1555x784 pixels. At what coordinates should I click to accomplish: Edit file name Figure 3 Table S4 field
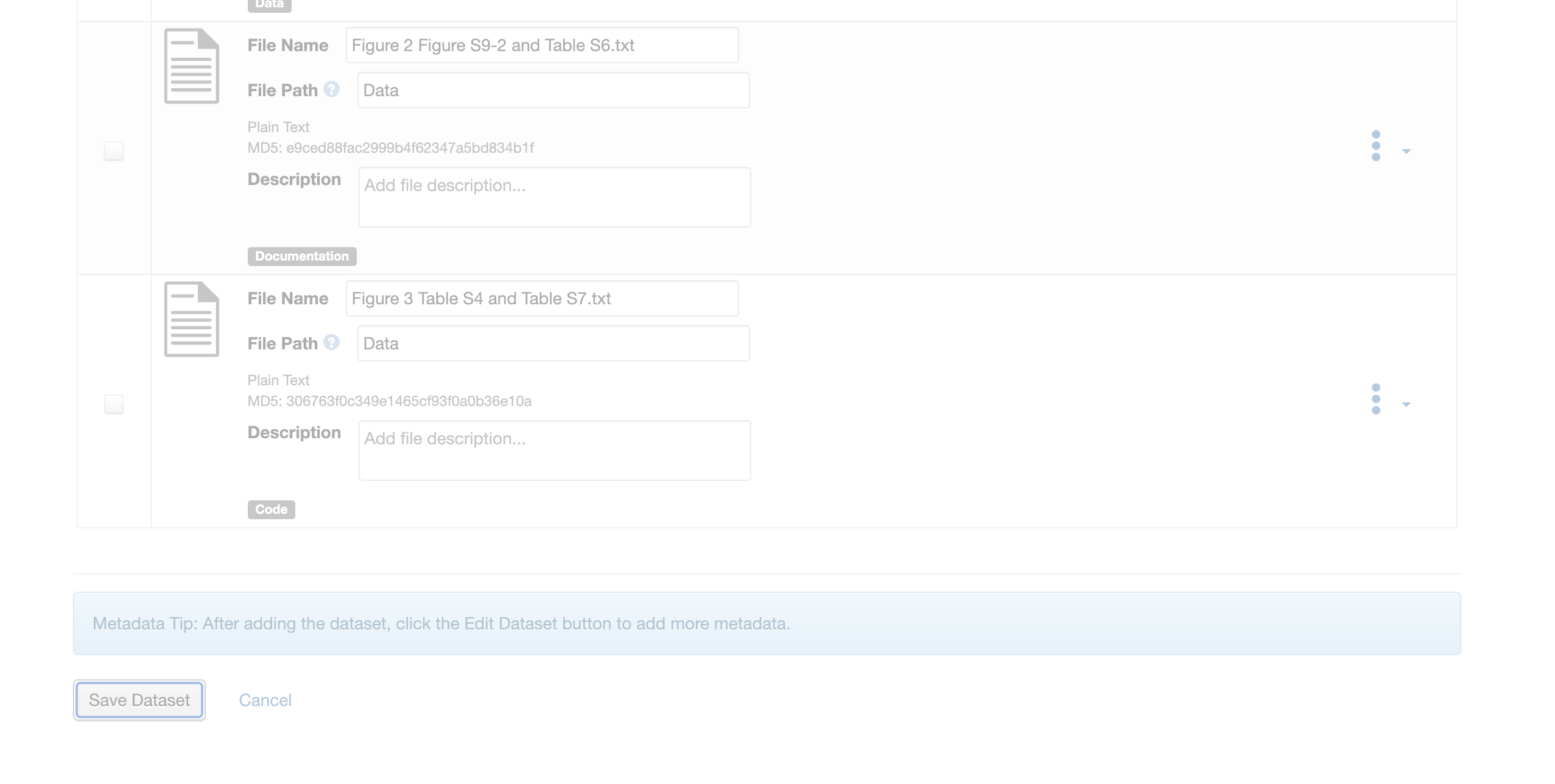(x=542, y=298)
